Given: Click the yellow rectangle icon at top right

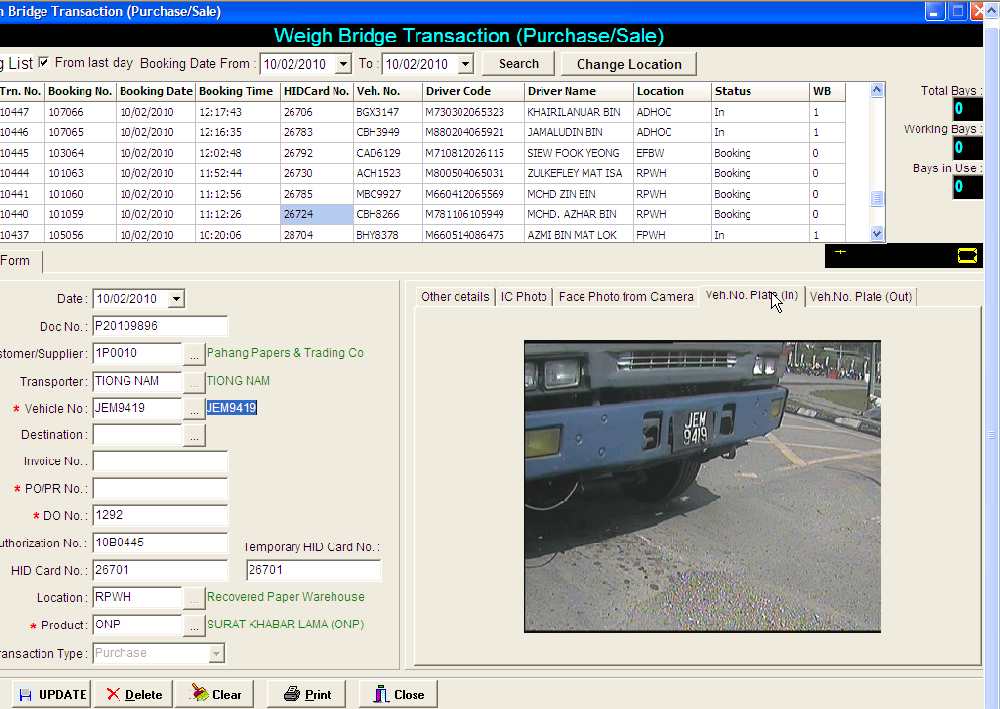Looking at the screenshot, I should pos(967,256).
